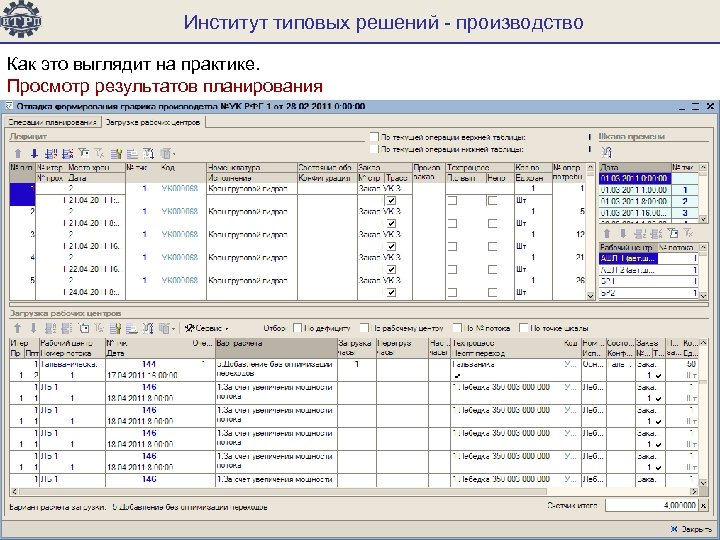This screenshot has height=540, width=720.
Task: Enable 'По рабочему центру' filter checkbox
Action: pyautogui.click(x=365, y=328)
